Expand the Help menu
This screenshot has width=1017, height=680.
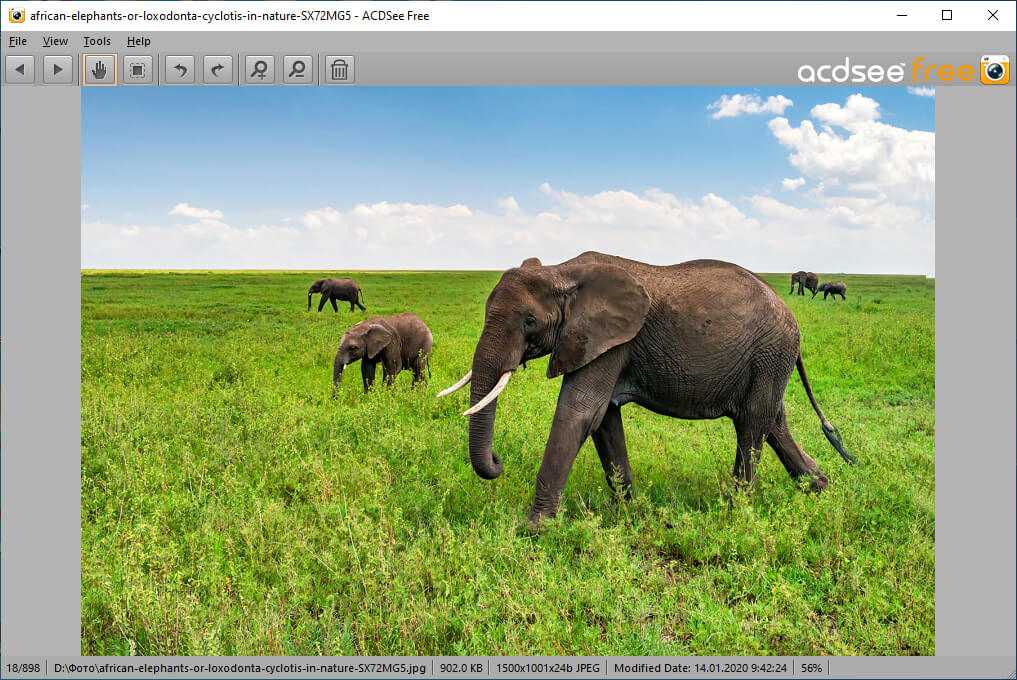click(139, 41)
